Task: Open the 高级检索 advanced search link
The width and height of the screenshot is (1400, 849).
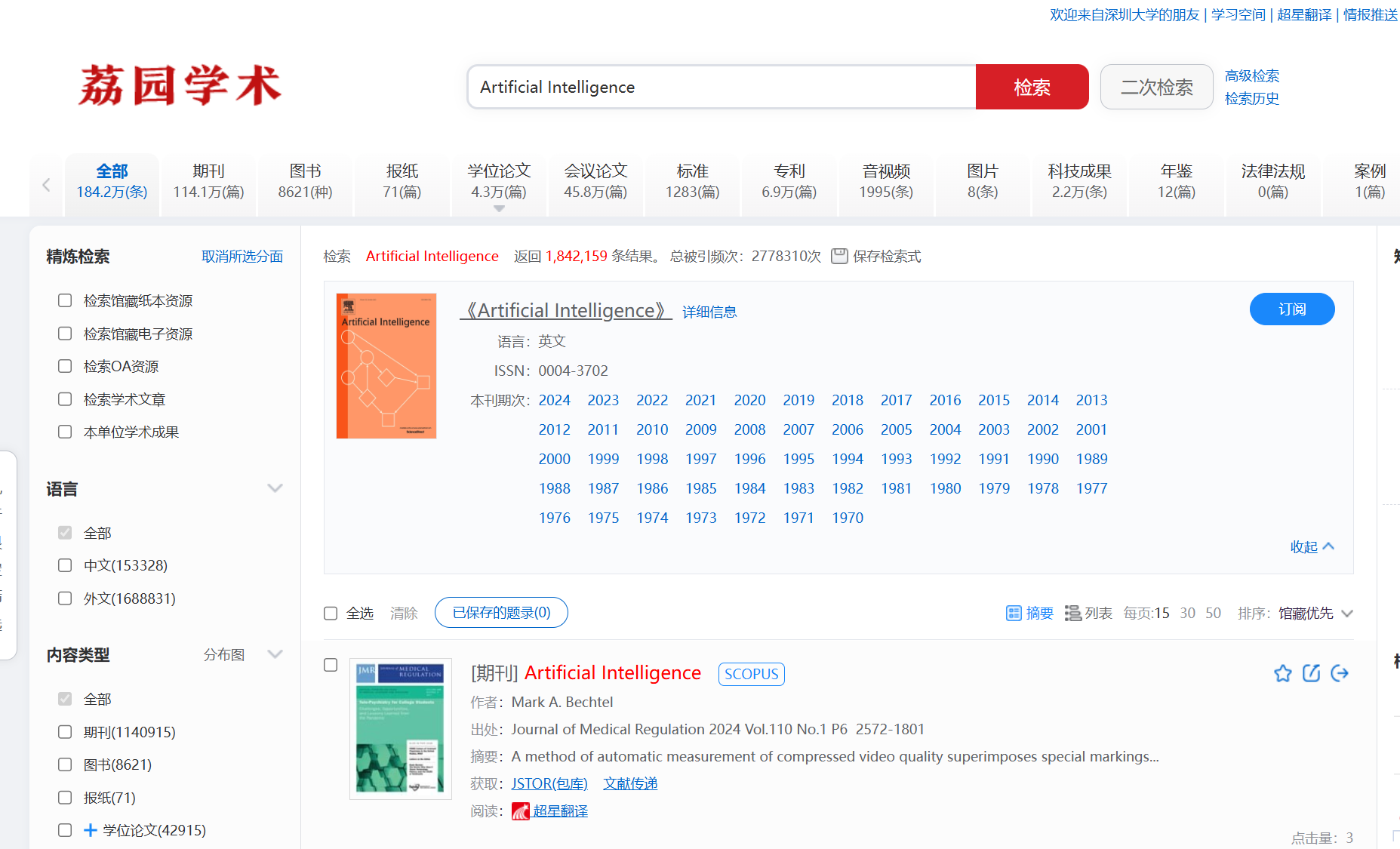Action: (1251, 75)
